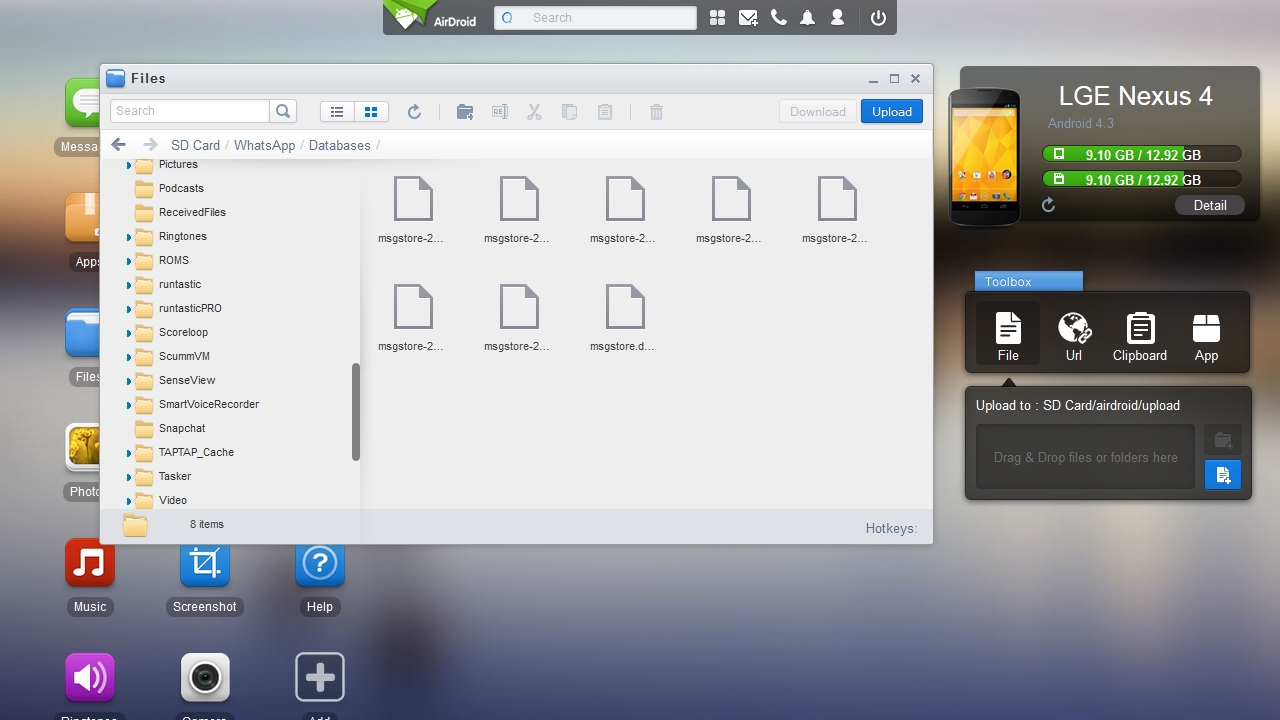Image resolution: width=1280 pixels, height=720 pixels.
Task: Click the new message icon in AirDroid top bar
Action: (747, 18)
